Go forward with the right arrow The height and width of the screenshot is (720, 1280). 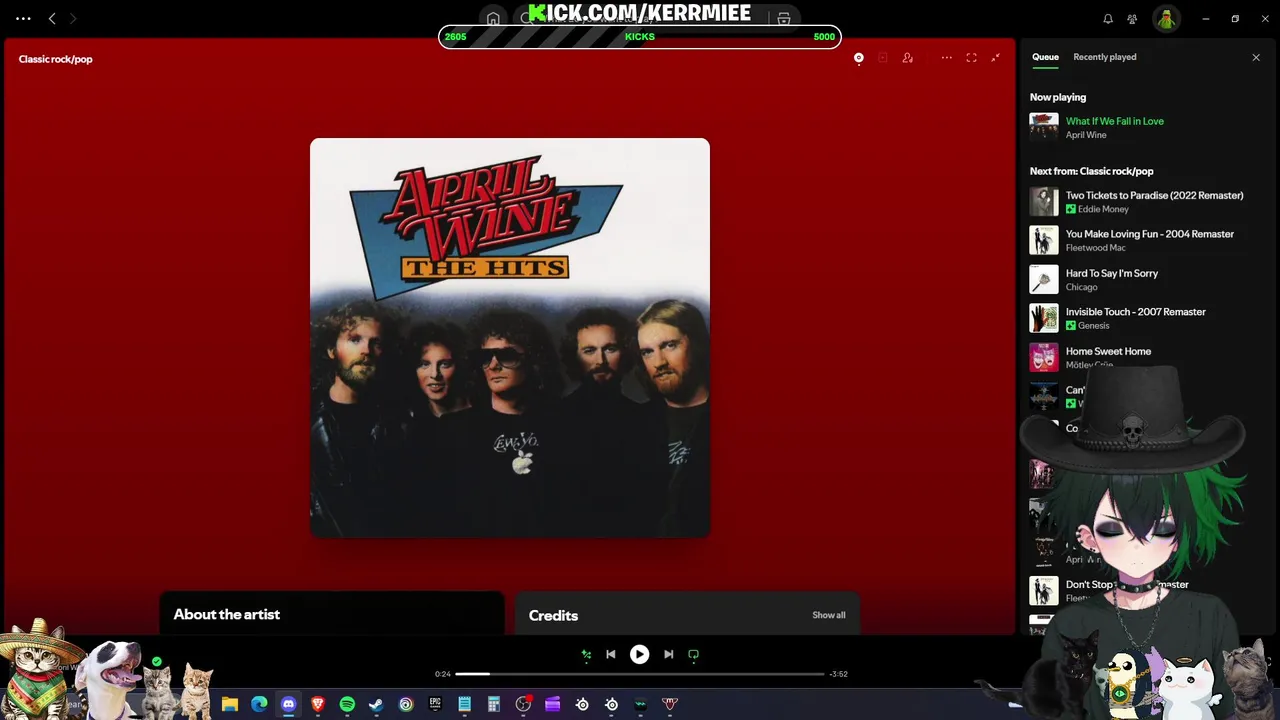72,18
